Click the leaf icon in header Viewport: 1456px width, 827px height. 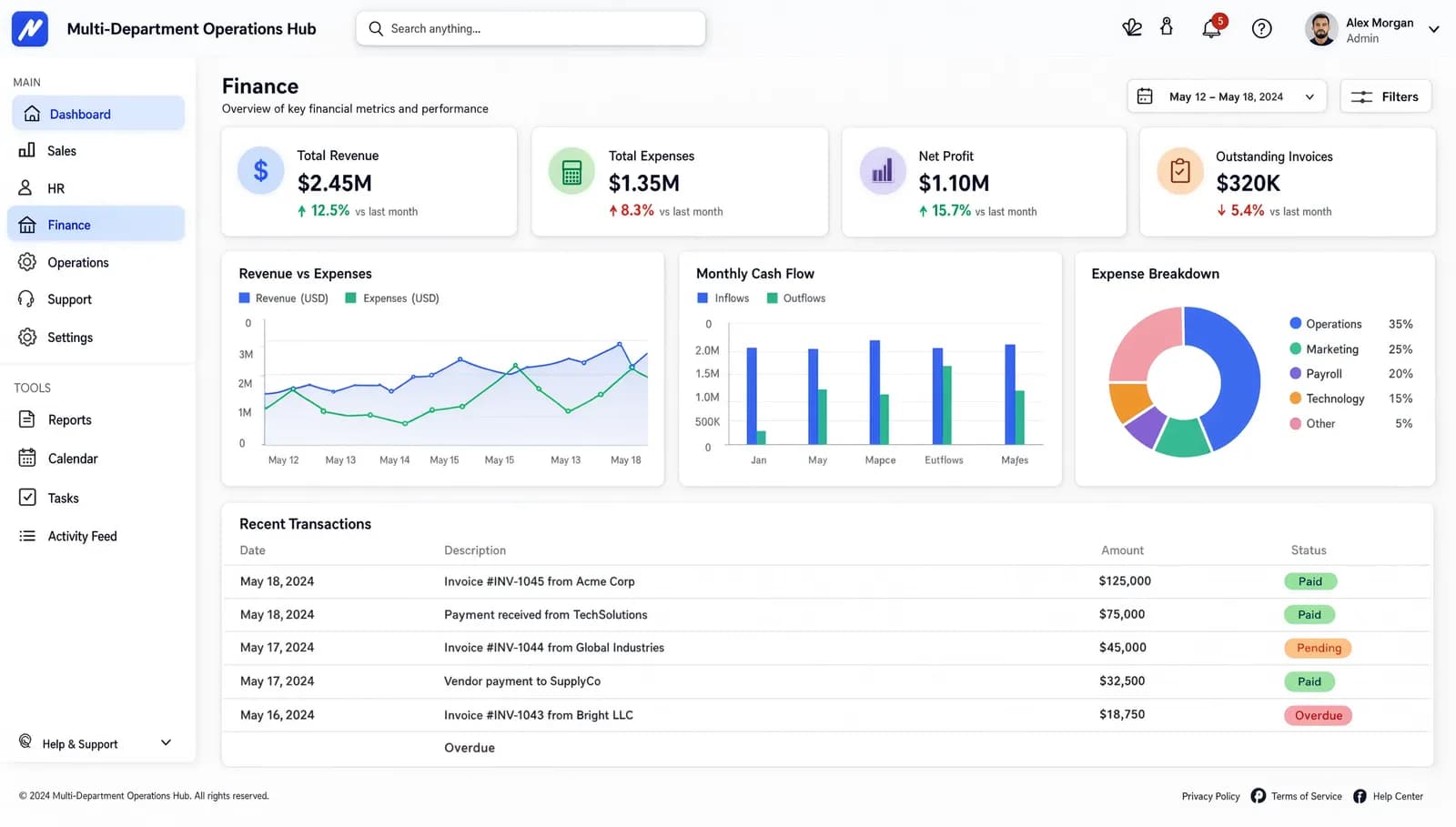[x=1132, y=27]
